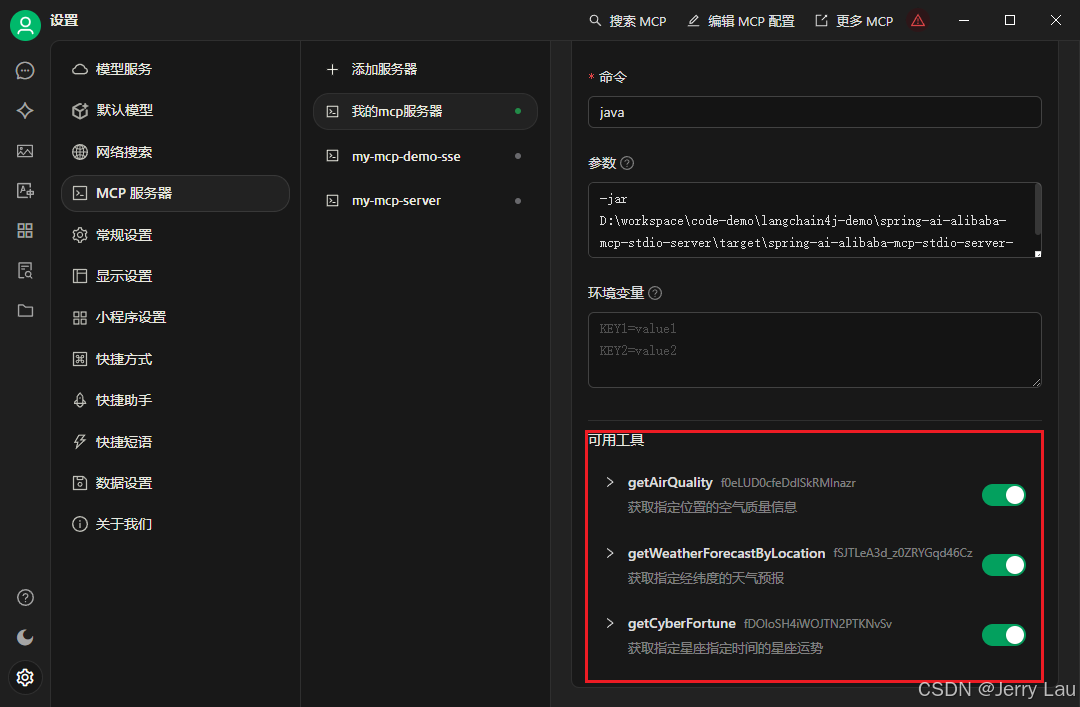Disable the getAirQuality tool toggle
Image resolution: width=1080 pixels, height=707 pixels.
tap(1004, 495)
